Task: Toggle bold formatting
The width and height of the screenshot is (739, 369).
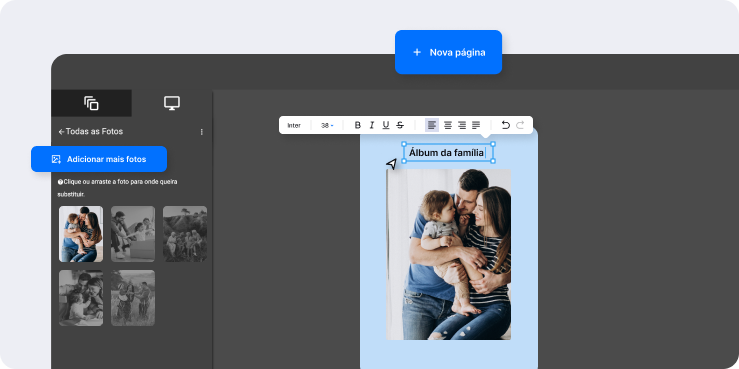Action: [x=358, y=125]
